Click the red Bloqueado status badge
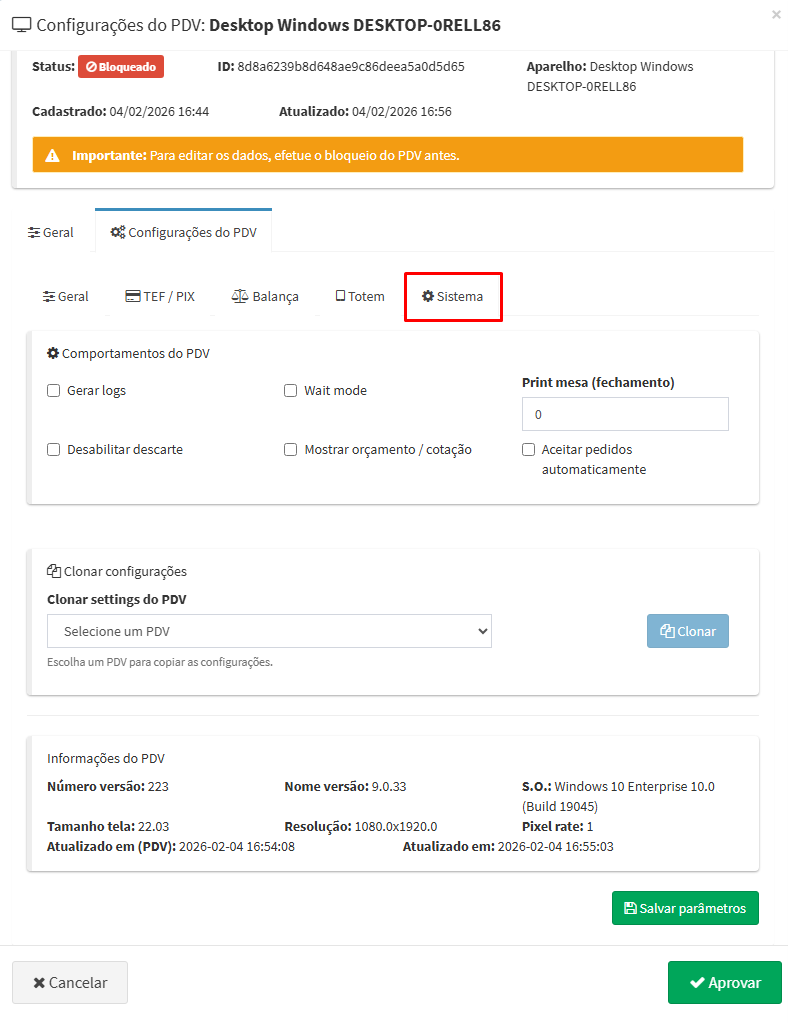The image size is (788, 1023). tap(120, 67)
